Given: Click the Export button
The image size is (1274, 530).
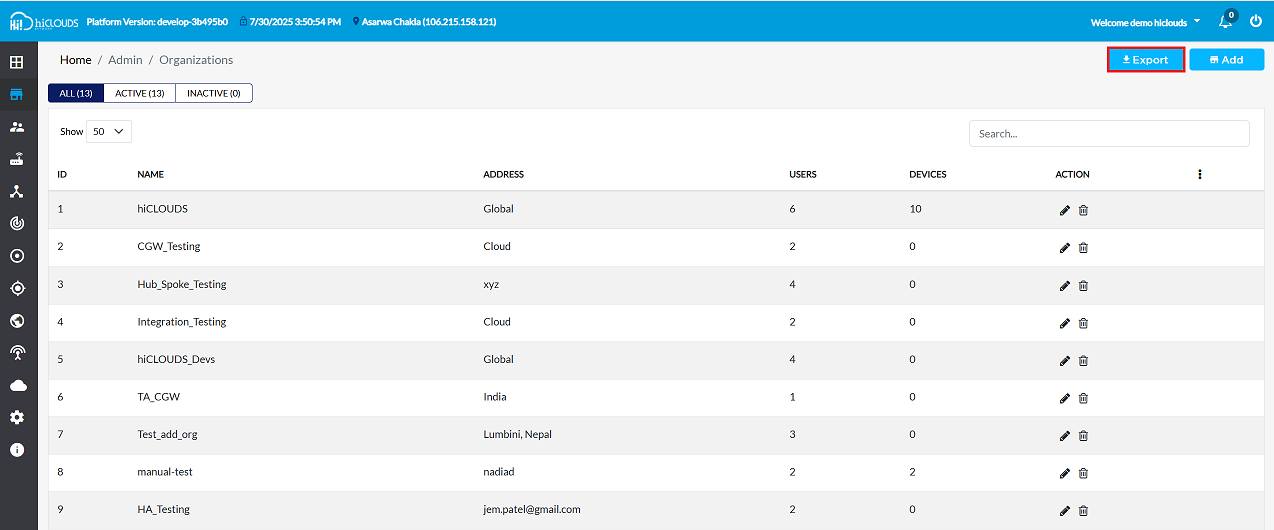Looking at the screenshot, I should pyautogui.click(x=1146, y=60).
